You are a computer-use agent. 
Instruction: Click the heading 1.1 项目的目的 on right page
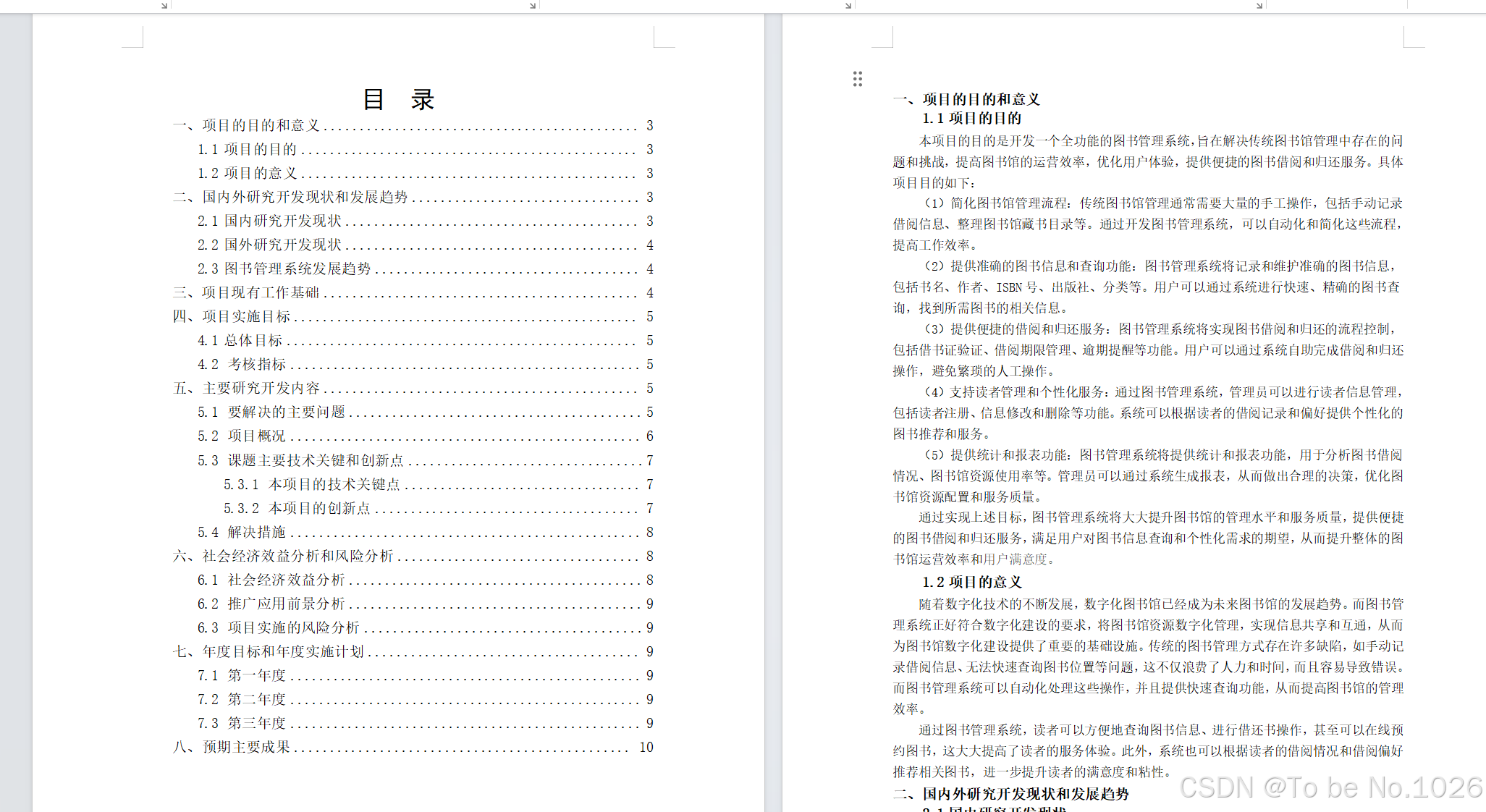click(971, 118)
